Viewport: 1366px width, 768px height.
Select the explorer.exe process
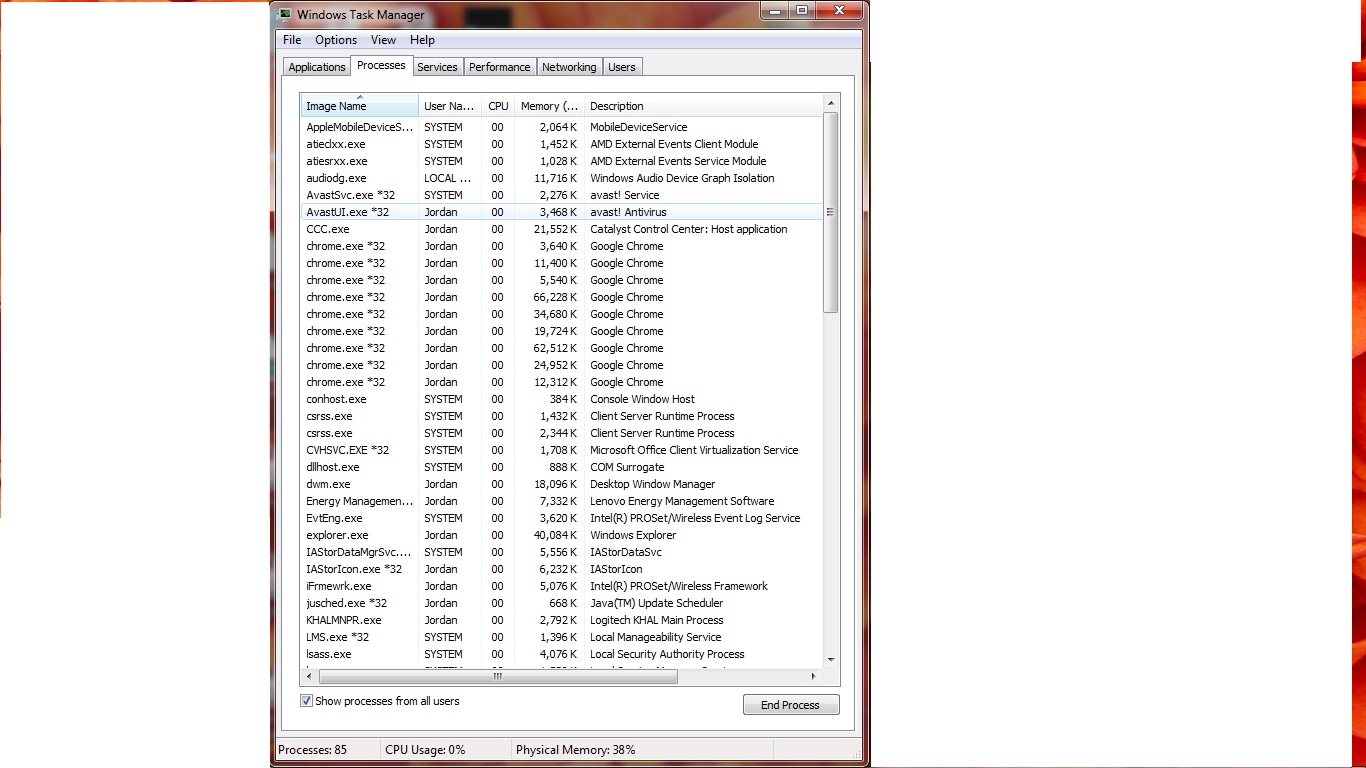click(x=562, y=535)
